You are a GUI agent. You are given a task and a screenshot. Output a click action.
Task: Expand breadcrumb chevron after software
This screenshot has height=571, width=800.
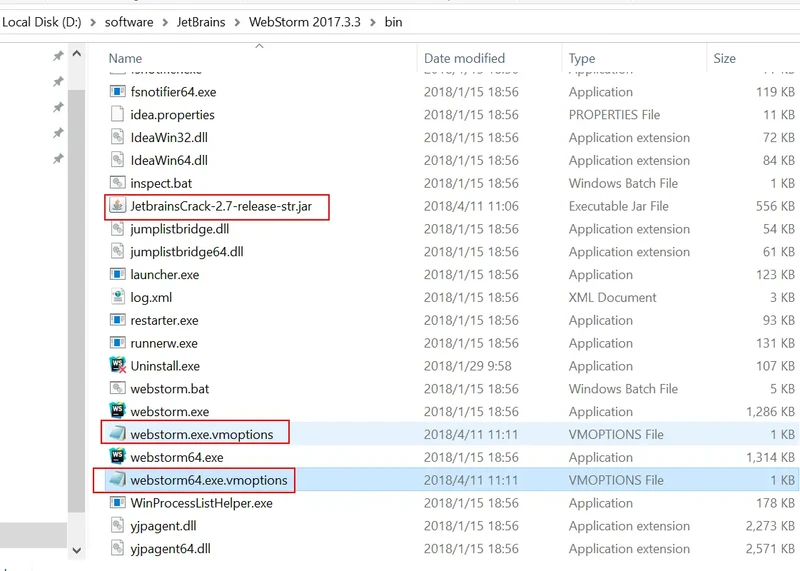click(x=164, y=22)
